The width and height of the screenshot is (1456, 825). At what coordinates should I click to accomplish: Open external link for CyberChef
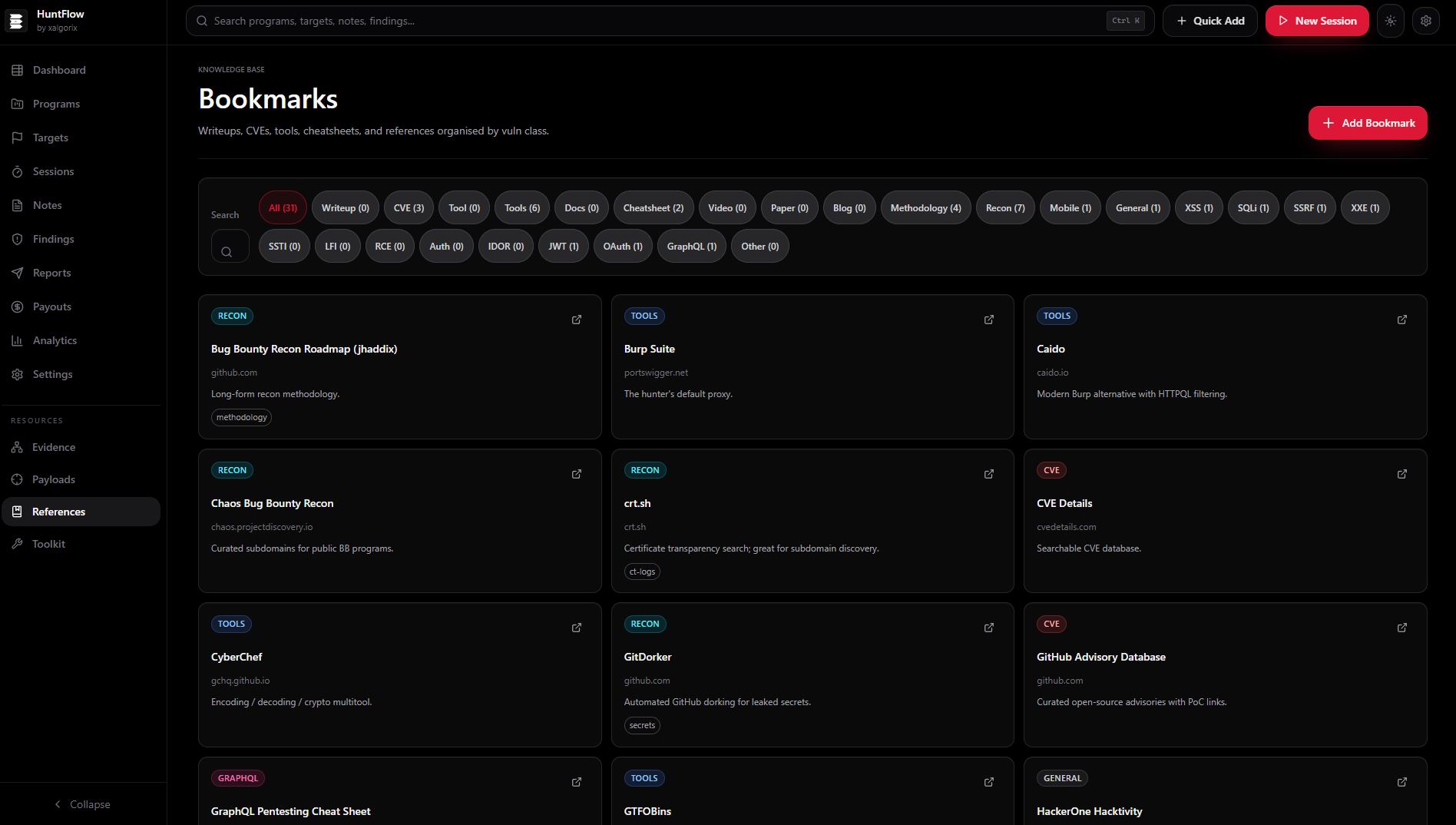click(x=577, y=628)
